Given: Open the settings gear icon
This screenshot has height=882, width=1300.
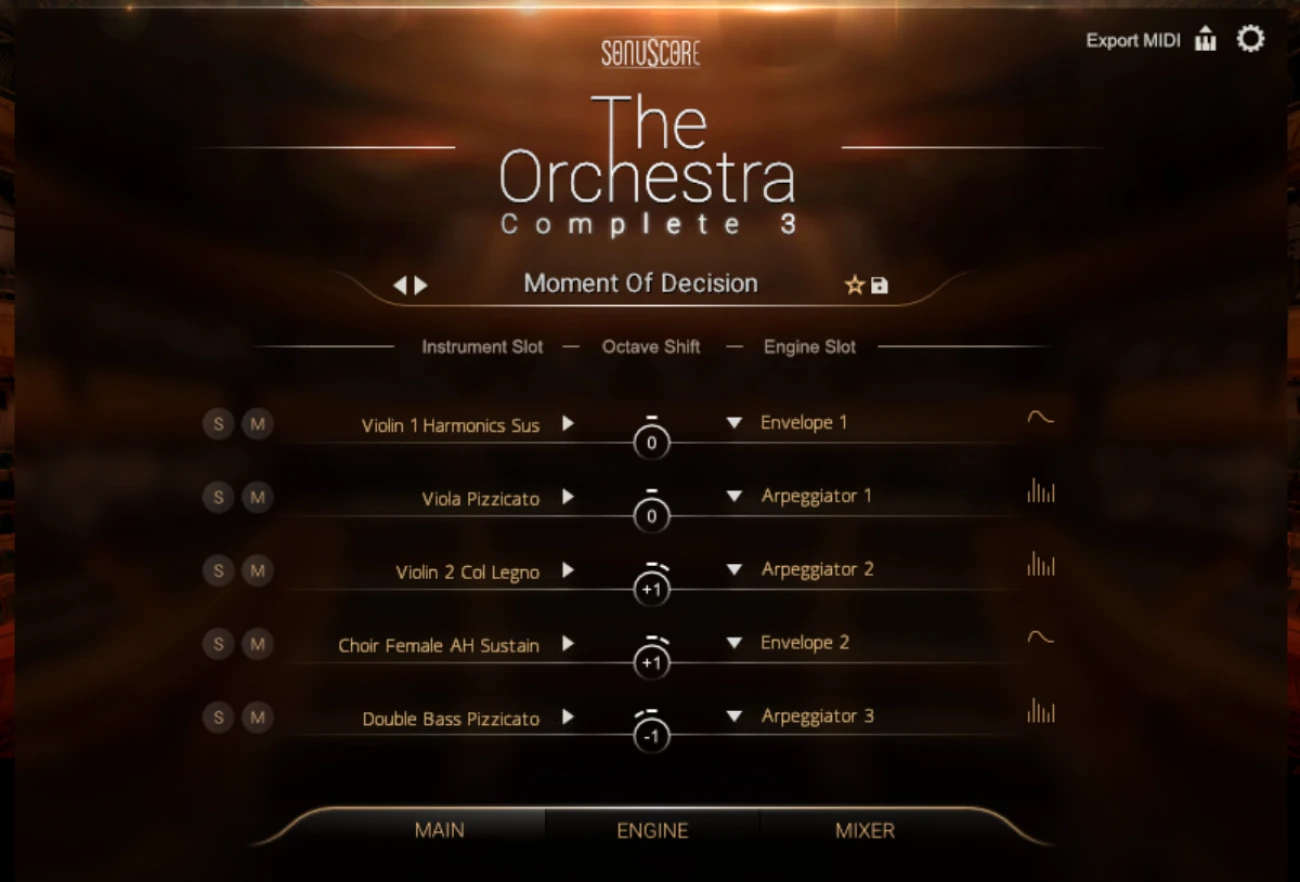Looking at the screenshot, I should pos(1250,39).
